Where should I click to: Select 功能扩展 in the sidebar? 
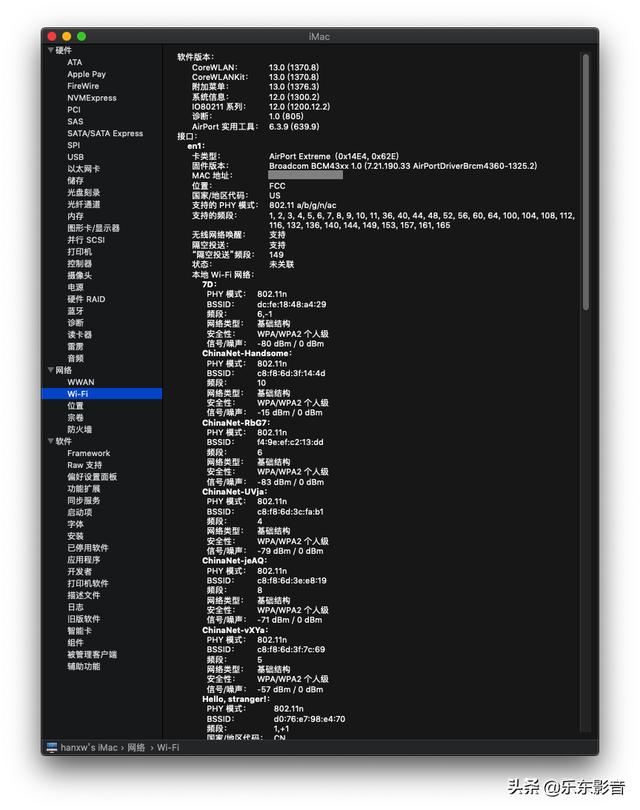click(84, 489)
